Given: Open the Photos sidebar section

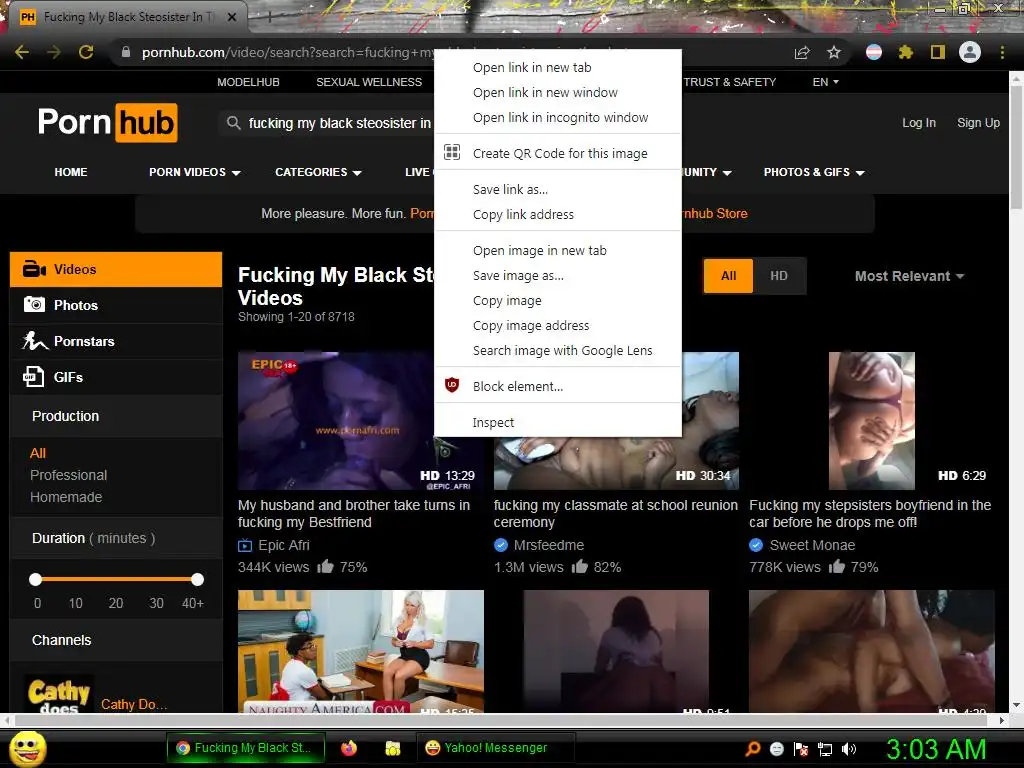Looking at the screenshot, I should 116,305.
